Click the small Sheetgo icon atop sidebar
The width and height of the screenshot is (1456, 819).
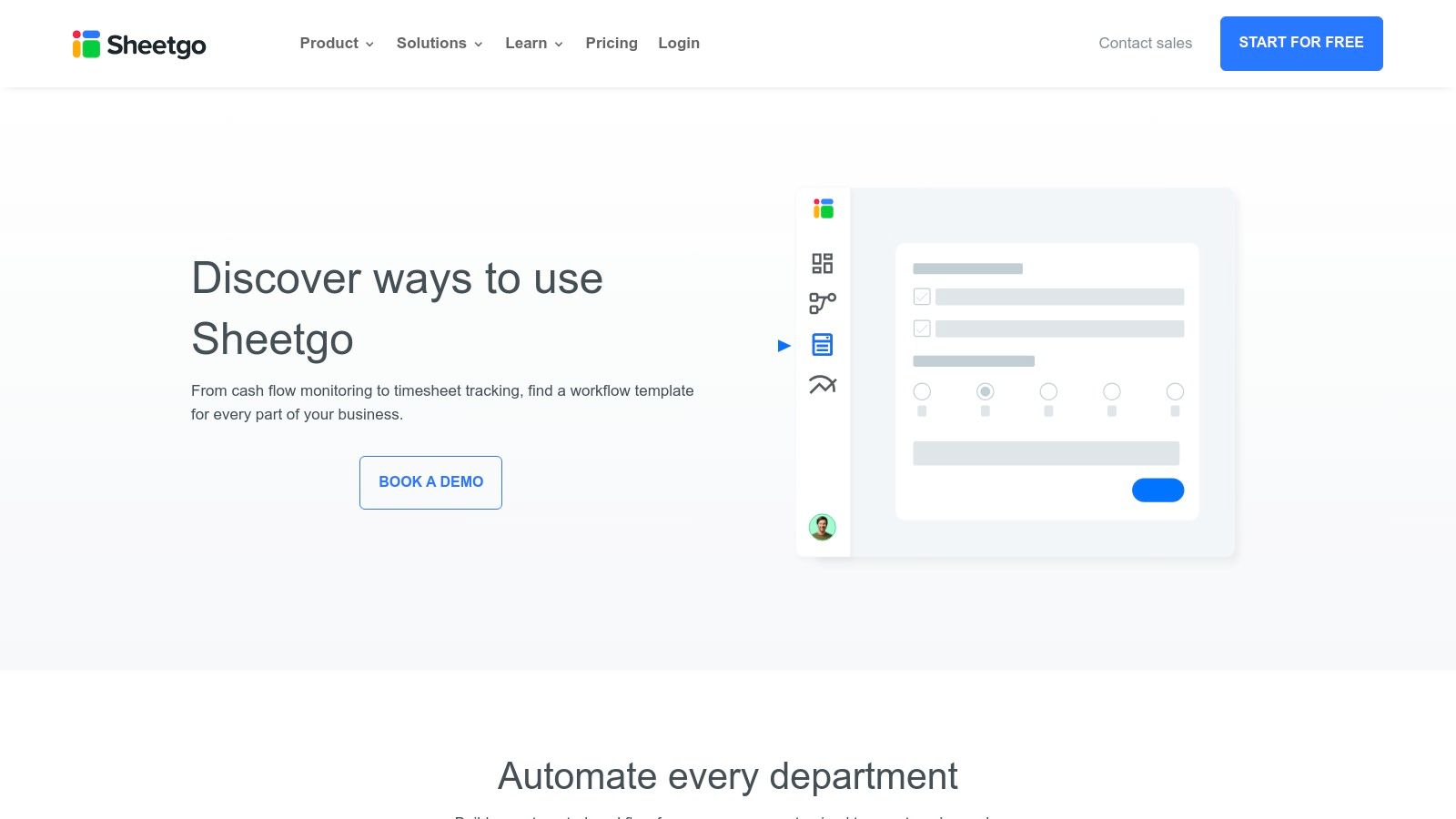click(x=823, y=209)
